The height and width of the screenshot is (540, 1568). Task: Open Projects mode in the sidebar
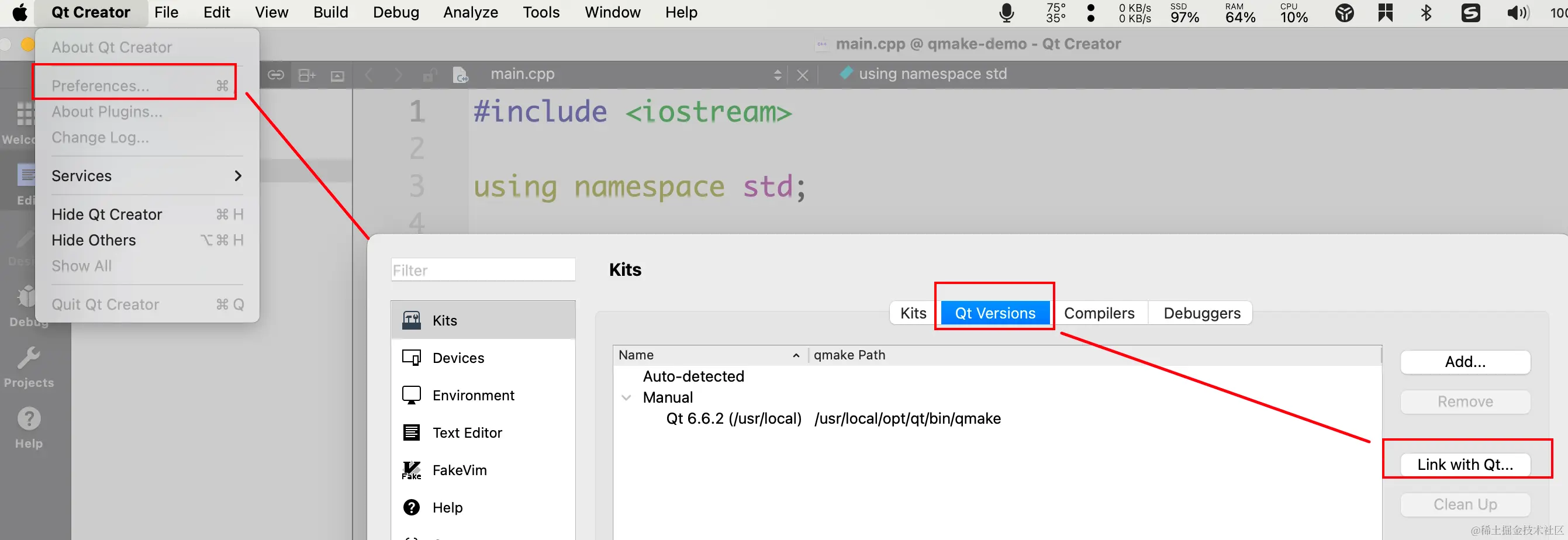tap(29, 367)
